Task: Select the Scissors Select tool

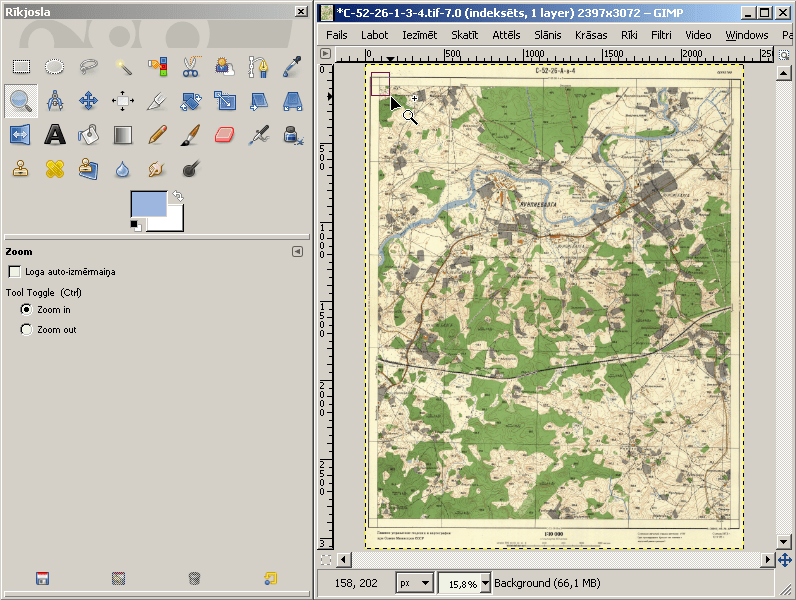Action: (190, 66)
